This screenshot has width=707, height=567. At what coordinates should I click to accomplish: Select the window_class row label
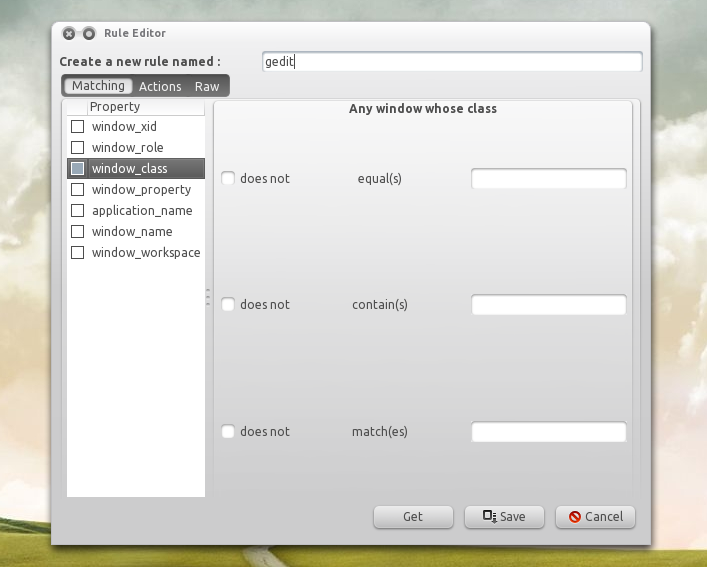[129, 169]
